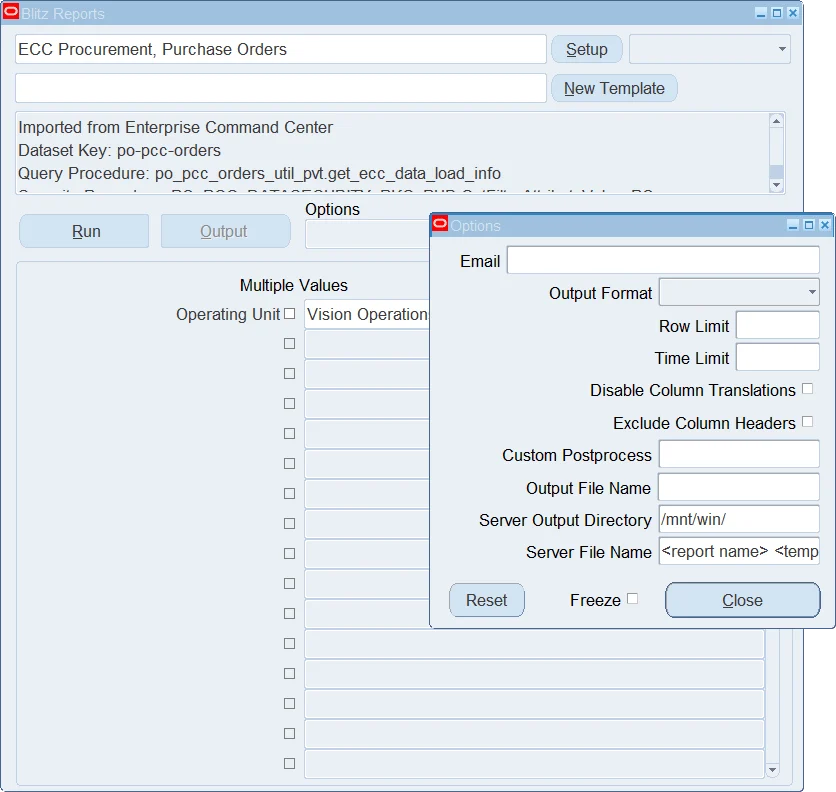Click the report name field ECC Procurement, Purchase Orders
Image resolution: width=836 pixels, height=792 pixels.
tap(281, 49)
